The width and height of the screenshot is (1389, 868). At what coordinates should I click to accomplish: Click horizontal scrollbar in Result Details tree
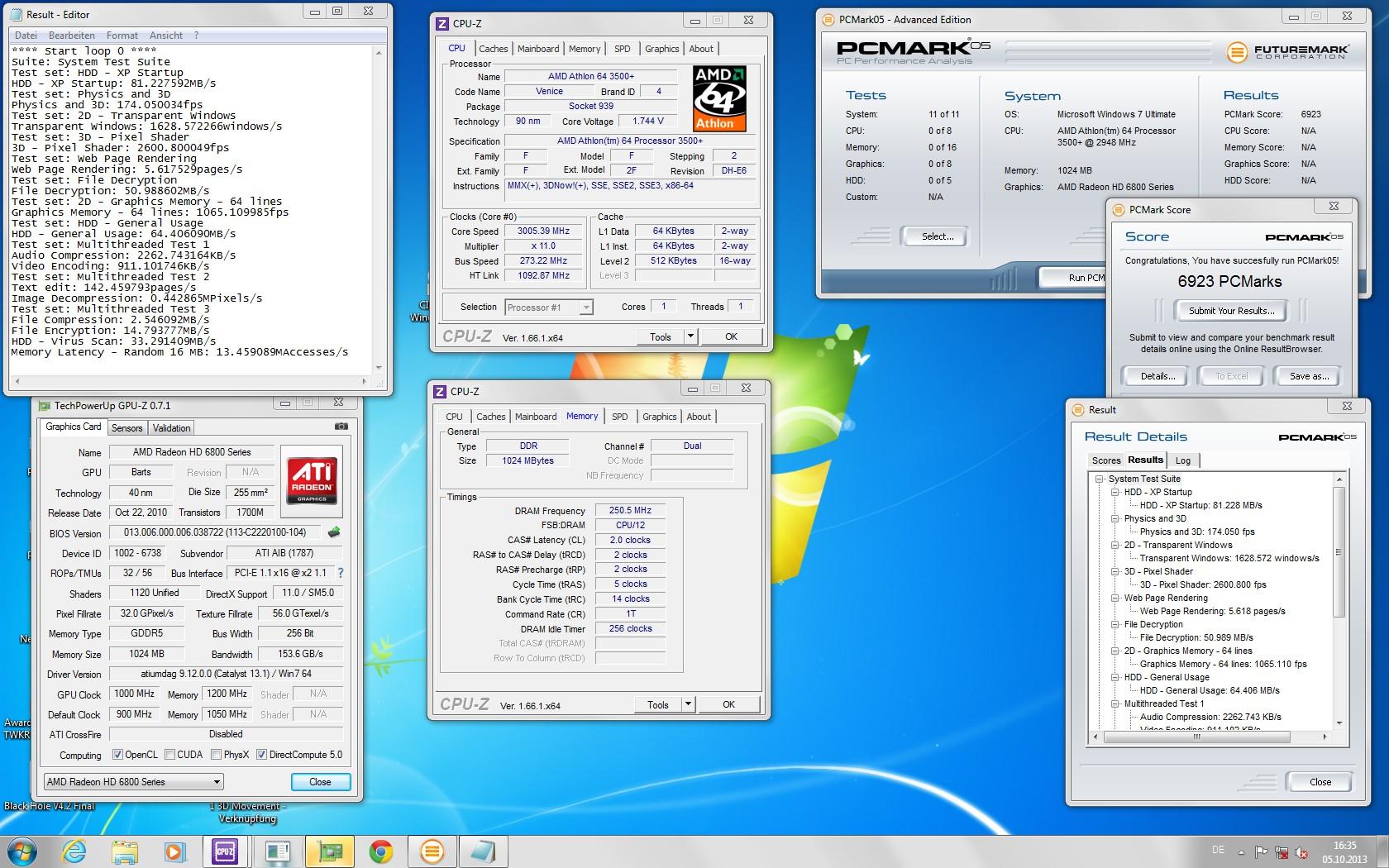[1196, 736]
